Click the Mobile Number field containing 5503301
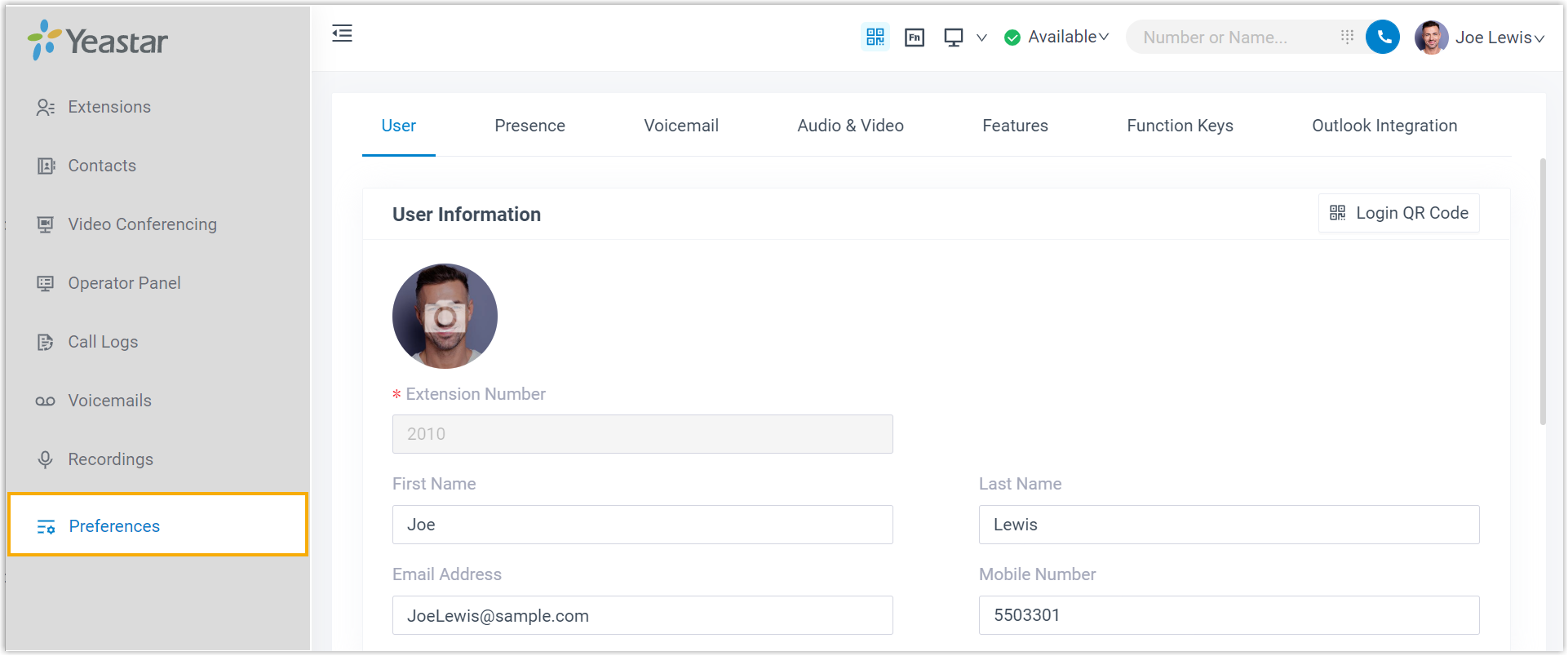The width and height of the screenshot is (1568, 656). point(1229,615)
